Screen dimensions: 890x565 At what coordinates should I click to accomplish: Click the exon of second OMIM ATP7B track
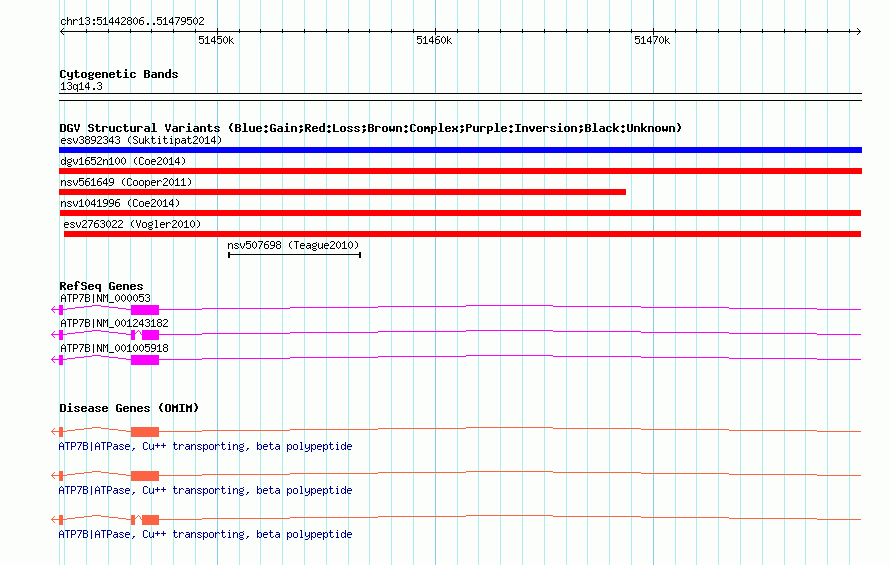(x=145, y=475)
